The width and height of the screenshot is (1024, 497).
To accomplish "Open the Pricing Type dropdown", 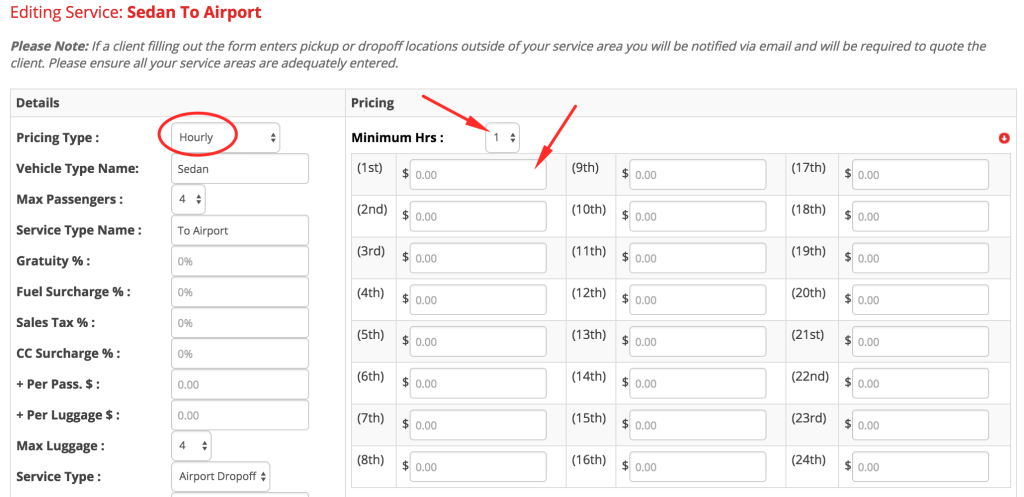I will point(225,138).
